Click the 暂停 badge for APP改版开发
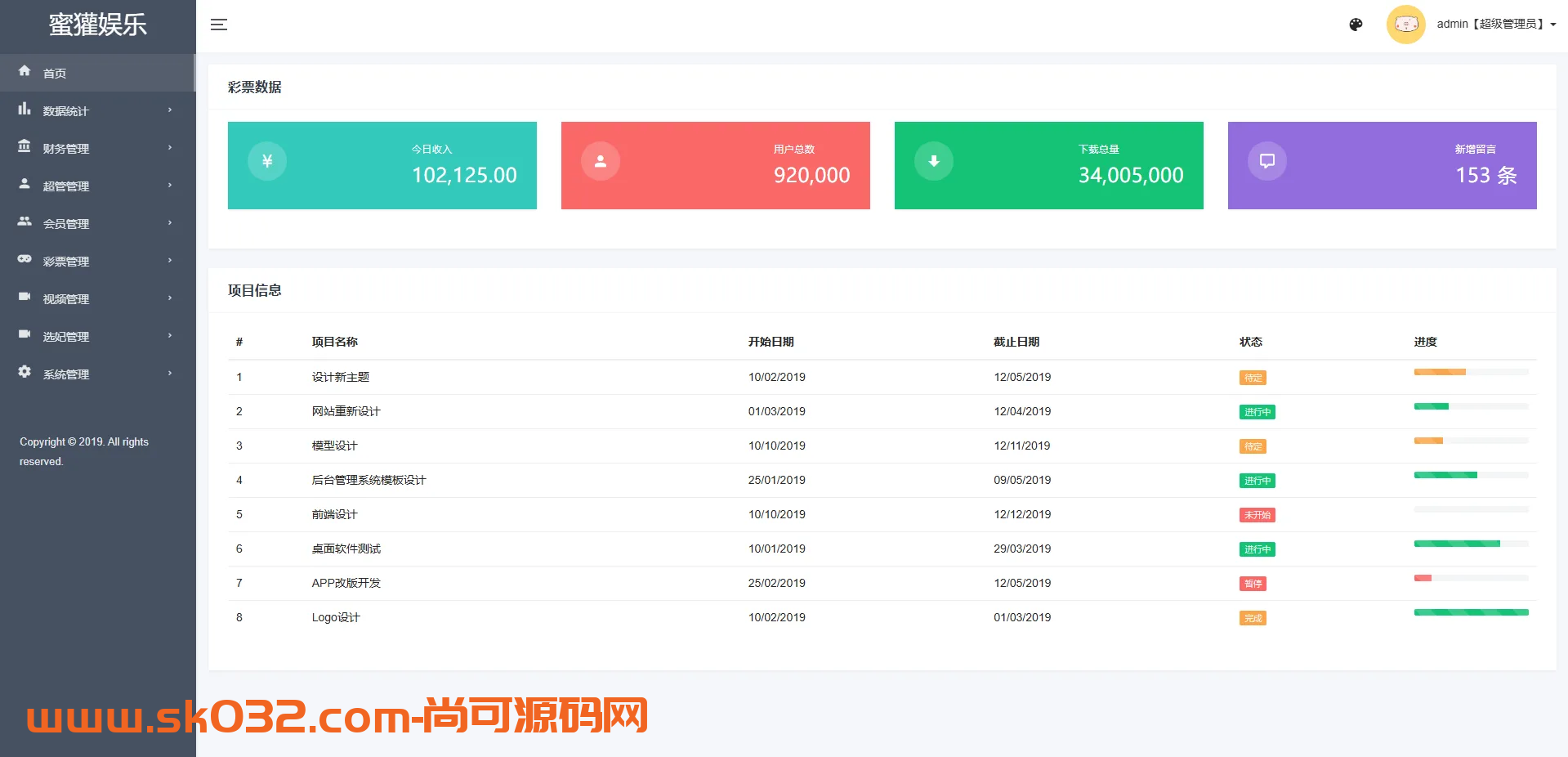Screen dimensions: 1568x757 [1253, 584]
